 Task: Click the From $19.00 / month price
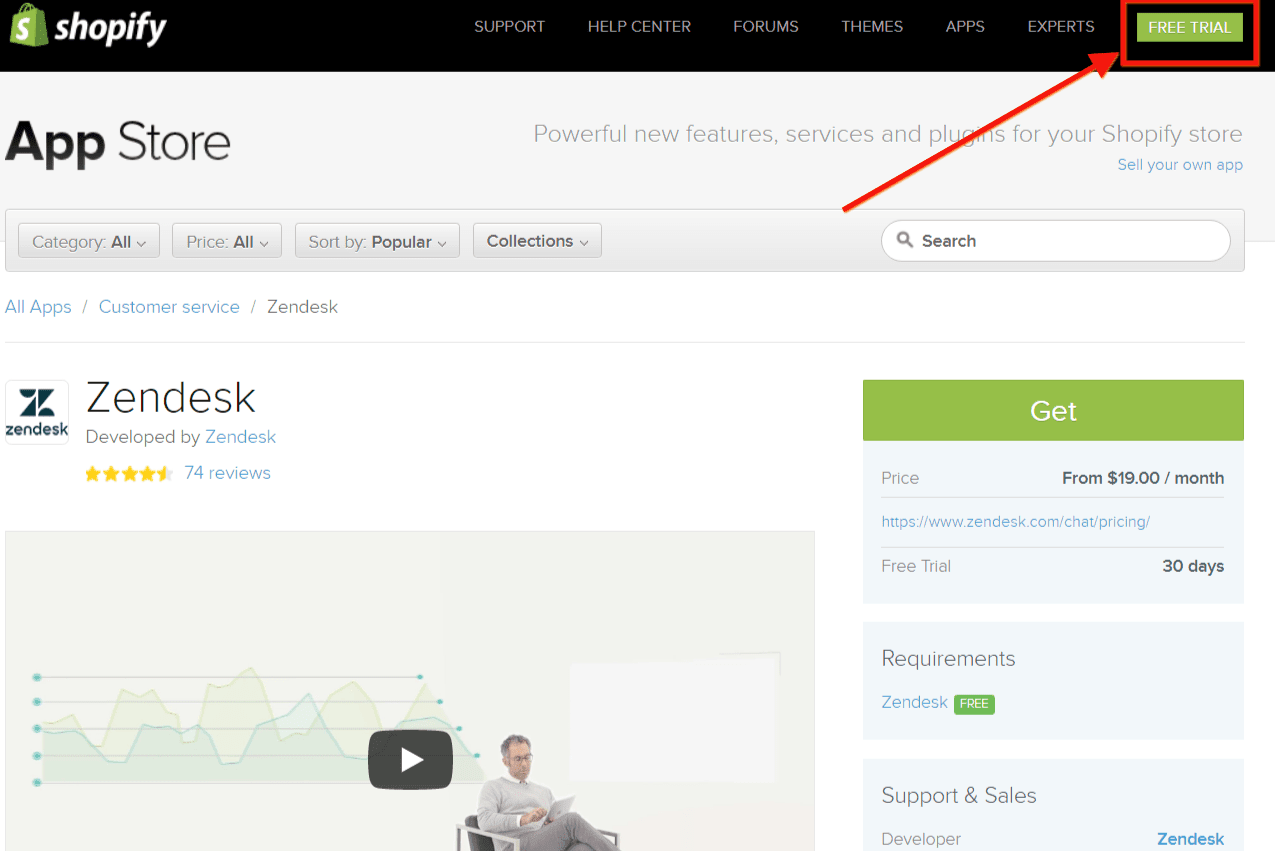(1143, 478)
